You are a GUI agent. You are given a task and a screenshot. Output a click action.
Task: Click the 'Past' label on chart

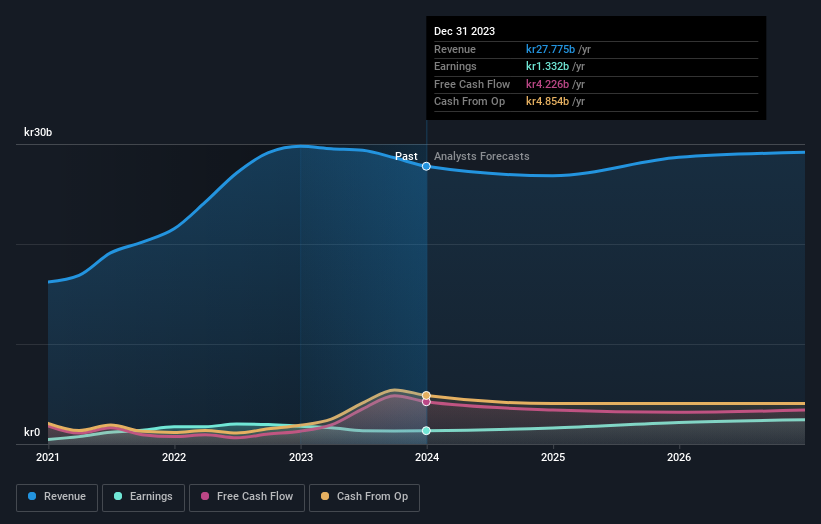(x=406, y=157)
